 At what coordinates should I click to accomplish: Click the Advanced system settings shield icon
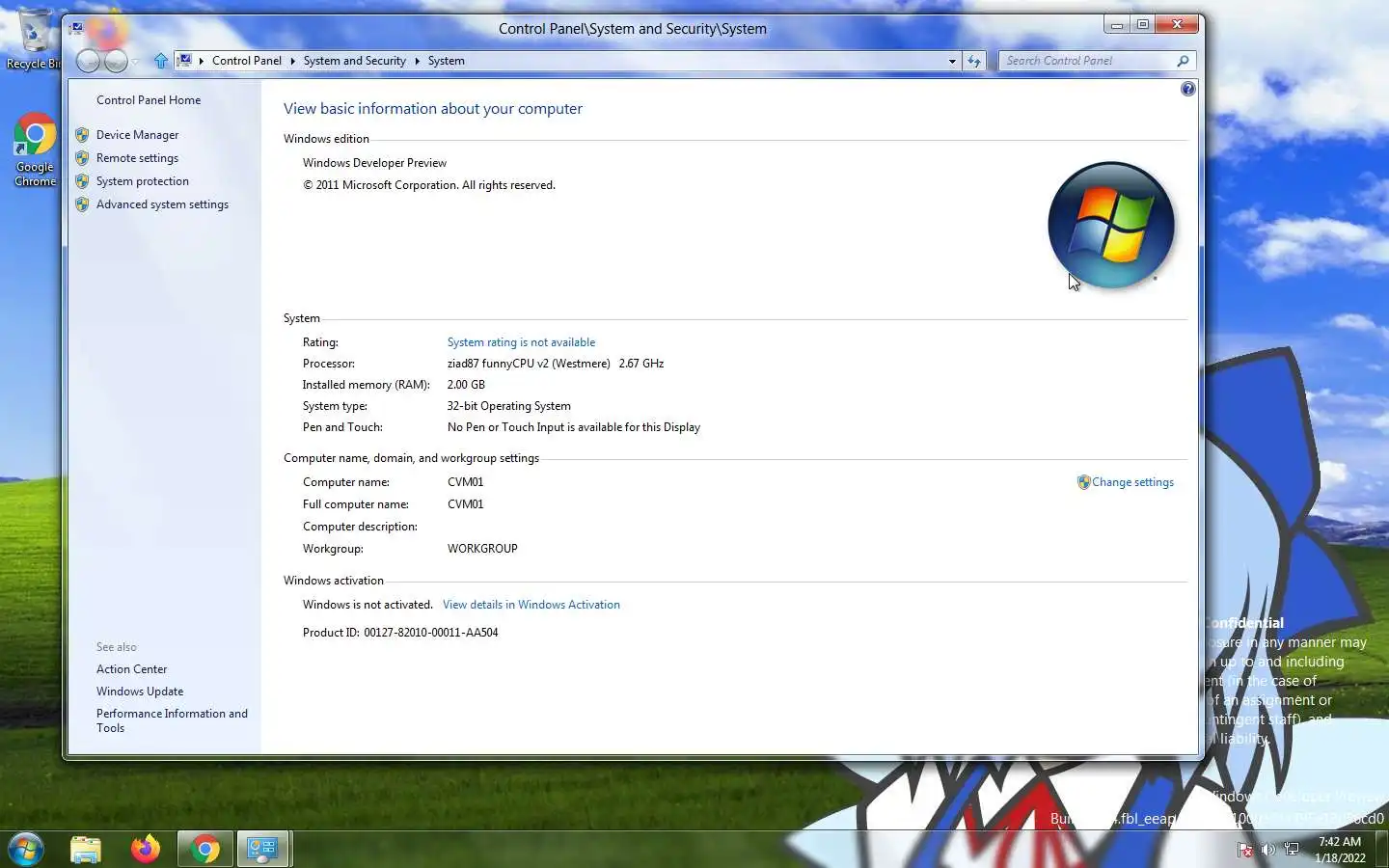(82, 204)
